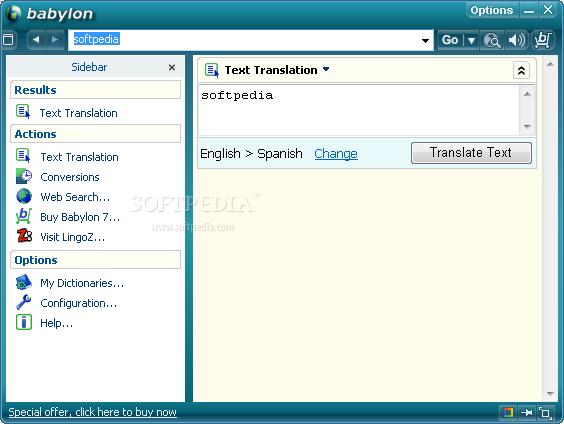This screenshot has width=564, height=424.
Task: Click the My Dictionaries book icon
Action: coord(24,282)
